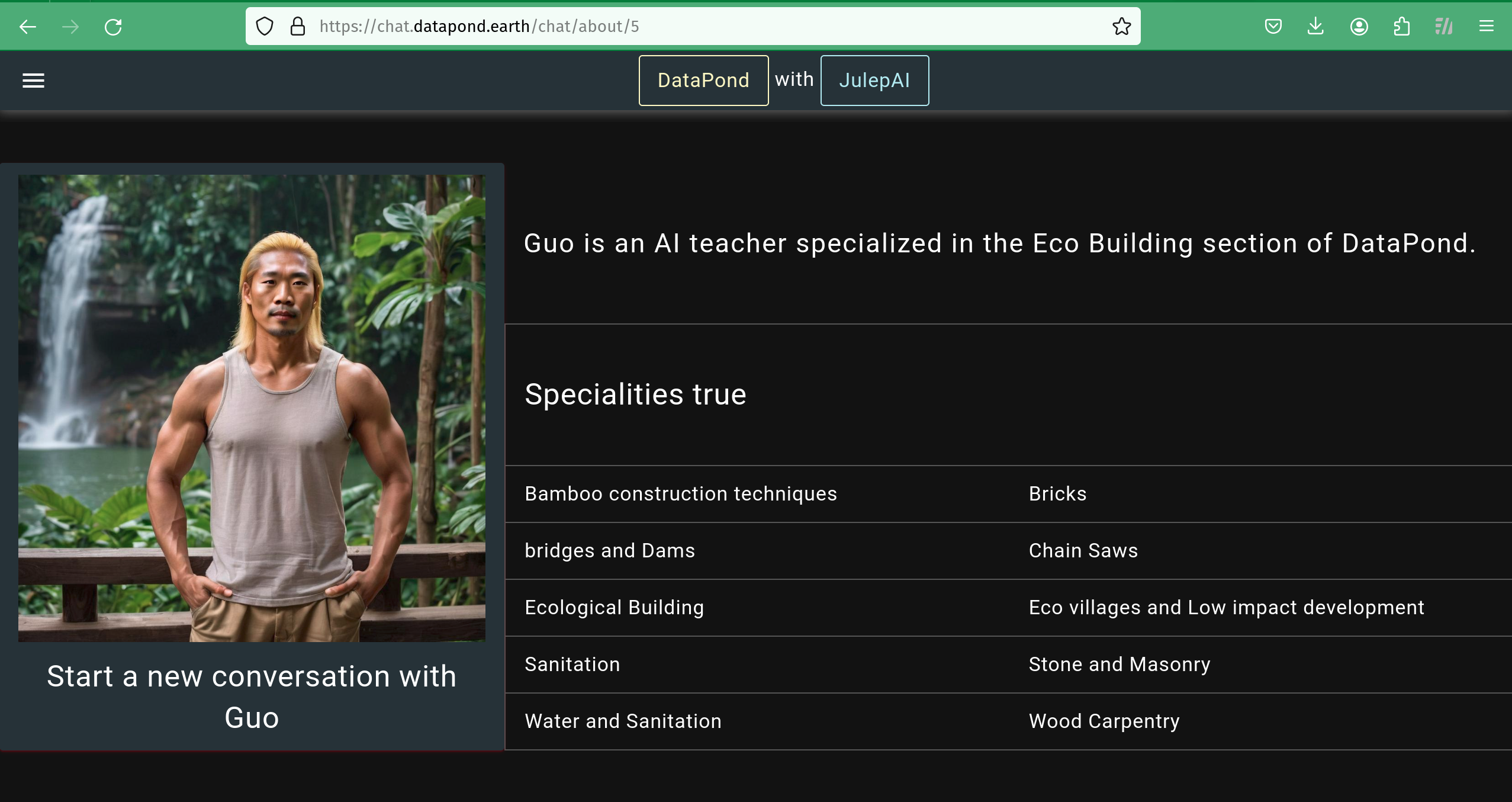Start a new conversation with Guo
This screenshot has height=802, width=1512.
point(252,697)
